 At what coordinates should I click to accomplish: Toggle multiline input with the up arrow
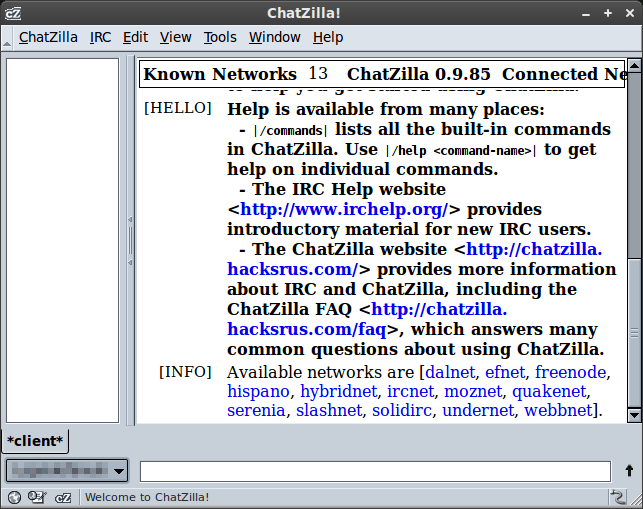629,471
